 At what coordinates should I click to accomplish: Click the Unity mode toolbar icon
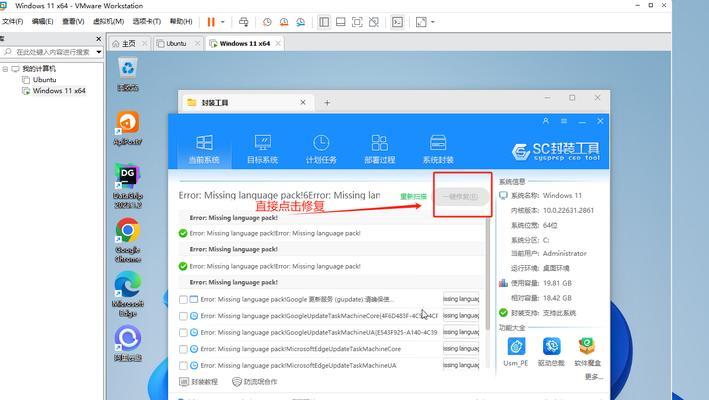coord(374,22)
